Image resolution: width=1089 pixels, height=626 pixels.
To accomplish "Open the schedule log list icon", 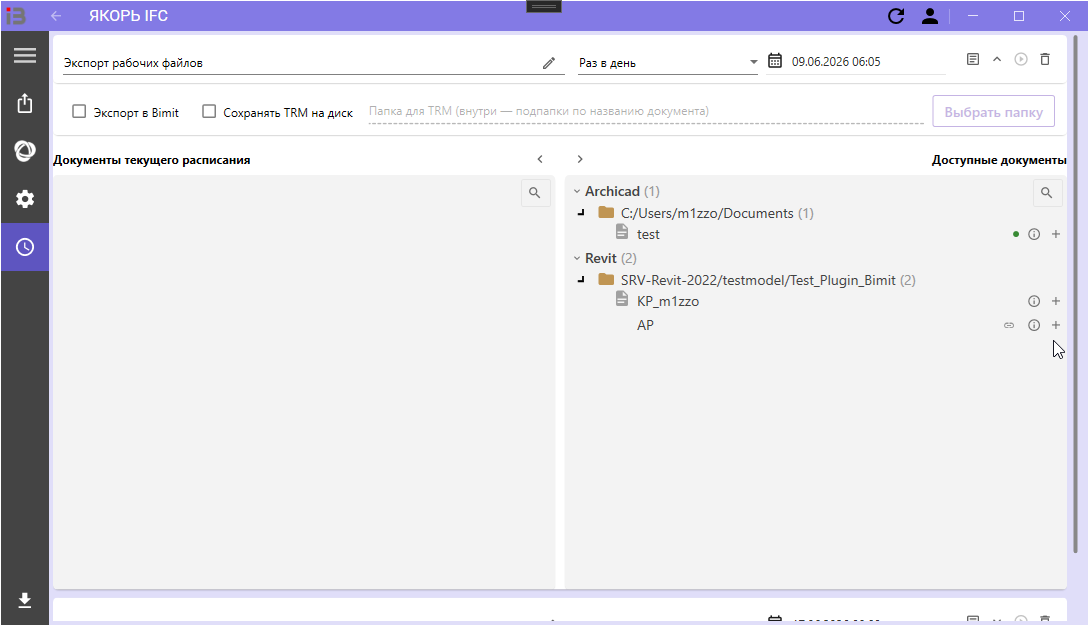I will pyautogui.click(x=973, y=59).
